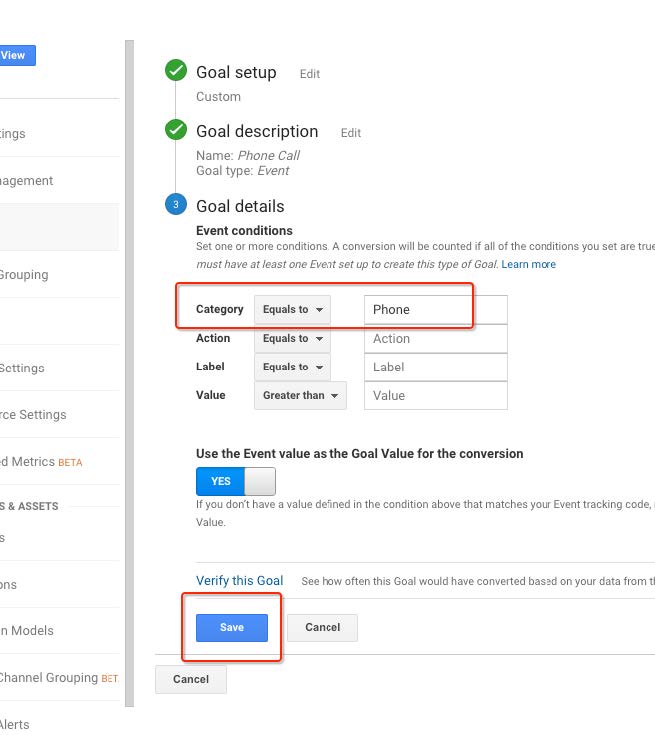This screenshot has height=735, width=655.
Task: Click the Edit link beside Goal description
Action: (350, 133)
